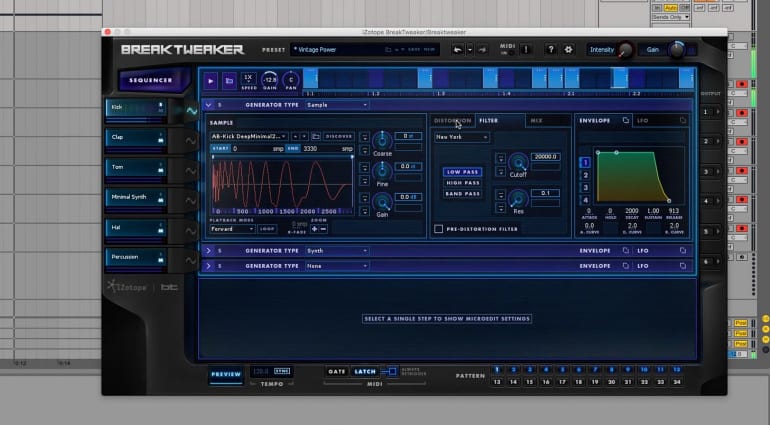The width and height of the screenshot is (770, 425).
Task: Switch to the LFO tab
Action: [642, 120]
